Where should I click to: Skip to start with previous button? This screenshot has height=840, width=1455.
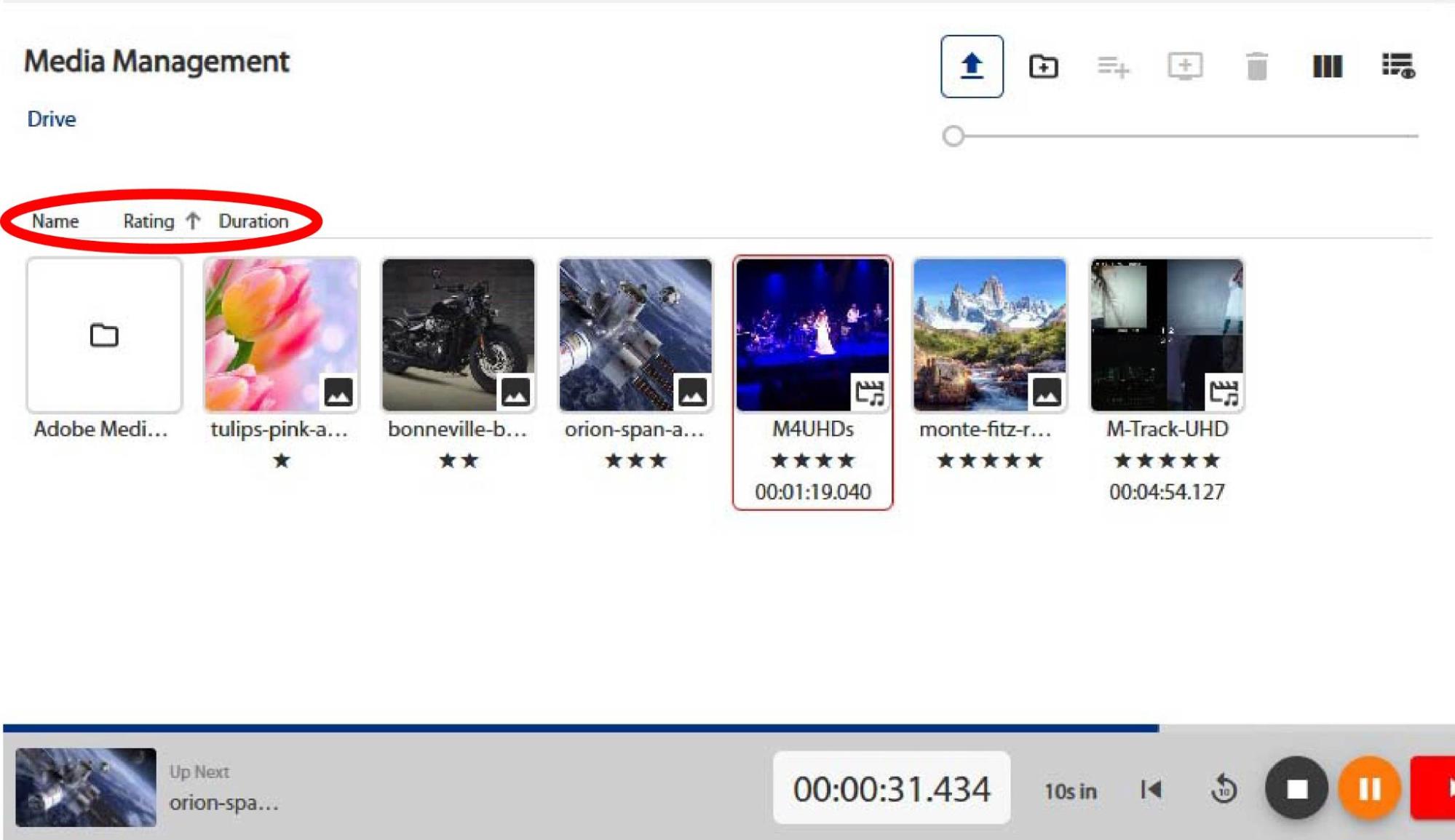click(1151, 789)
